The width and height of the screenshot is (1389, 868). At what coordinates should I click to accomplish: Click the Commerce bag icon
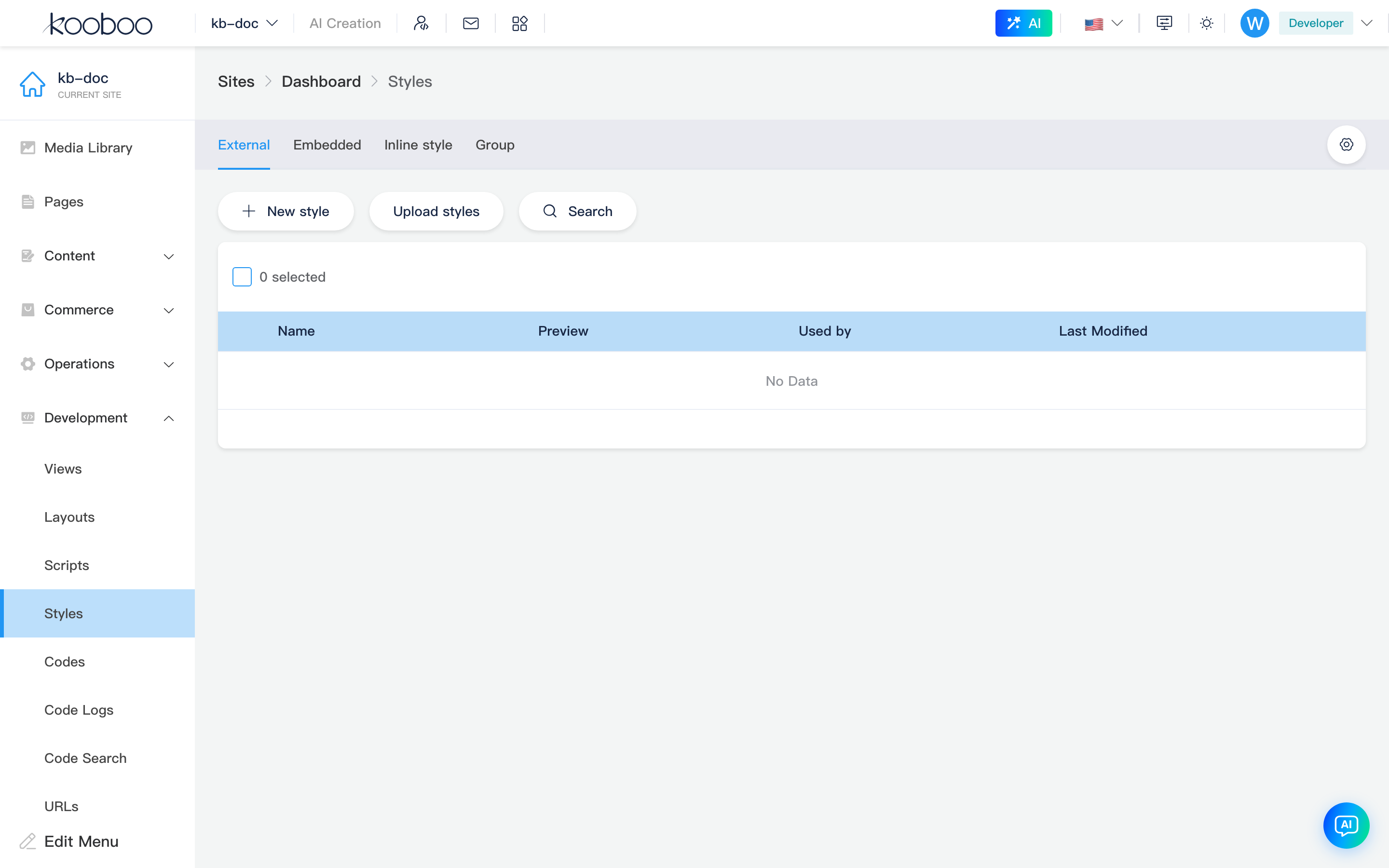27,310
